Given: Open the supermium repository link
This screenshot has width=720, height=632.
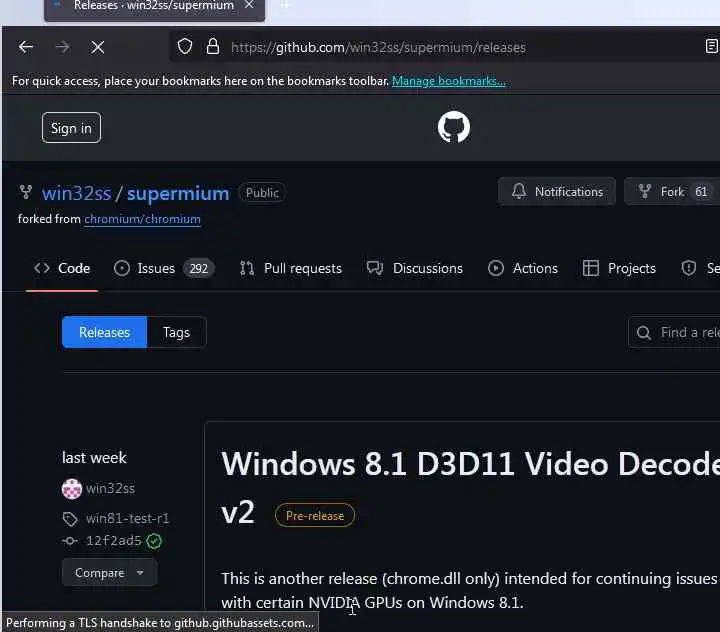Looking at the screenshot, I should tap(178, 193).
